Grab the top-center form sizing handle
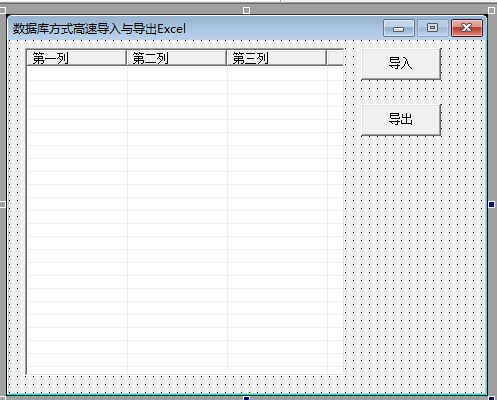Image resolution: width=497 pixels, height=400 pixels. 246,11
